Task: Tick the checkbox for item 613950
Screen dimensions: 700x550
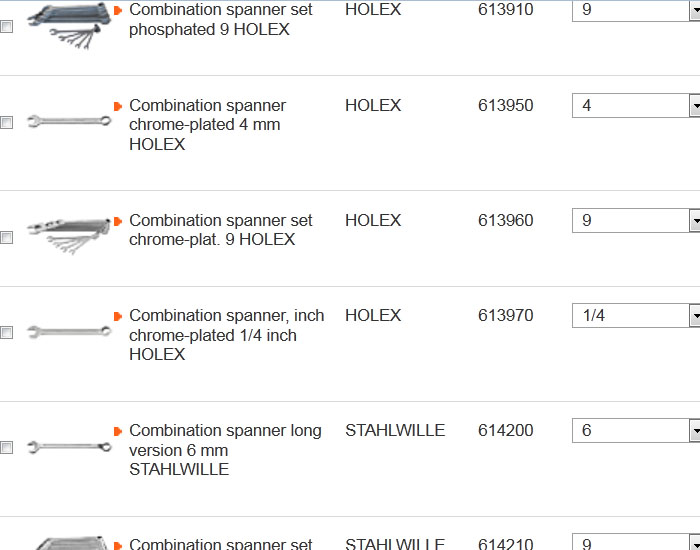Action: pyautogui.click(x=7, y=123)
